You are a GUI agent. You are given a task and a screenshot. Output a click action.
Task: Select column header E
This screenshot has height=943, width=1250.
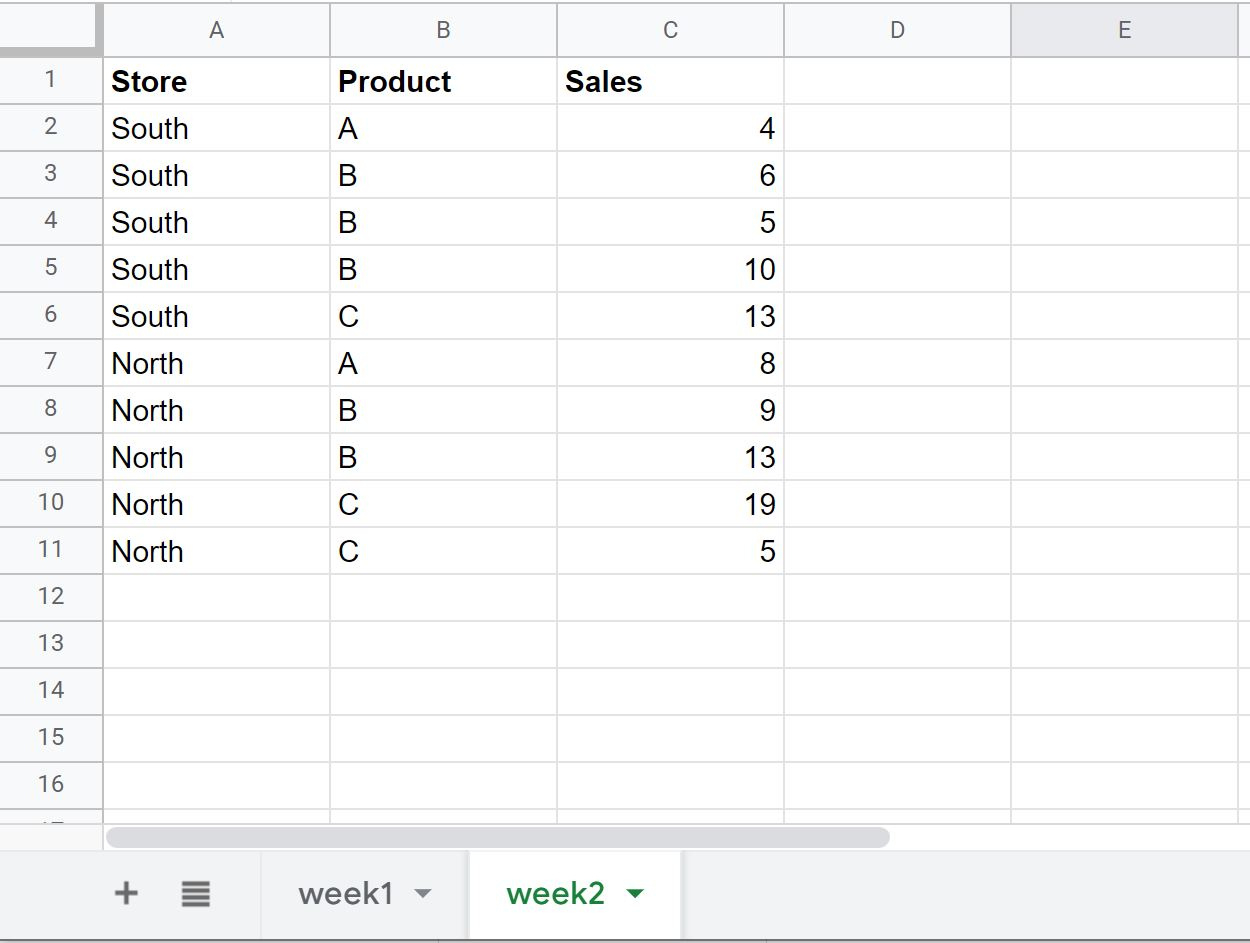tap(1124, 30)
